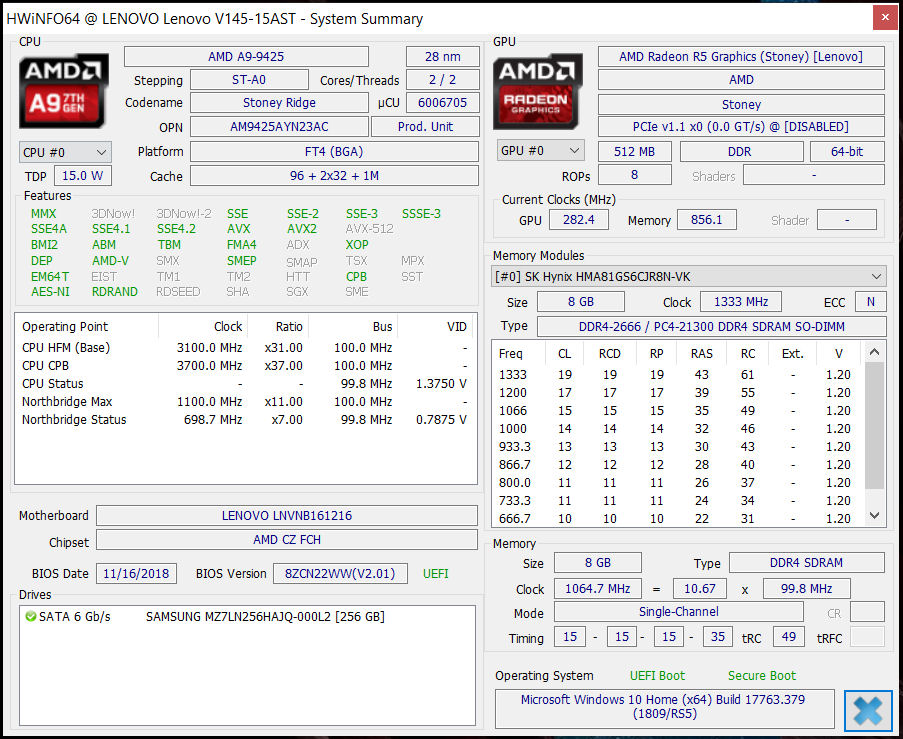The width and height of the screenshot is (903, 739).
Task: Click the 1.3750 V CPU Status VID
Action: point(441,384)
